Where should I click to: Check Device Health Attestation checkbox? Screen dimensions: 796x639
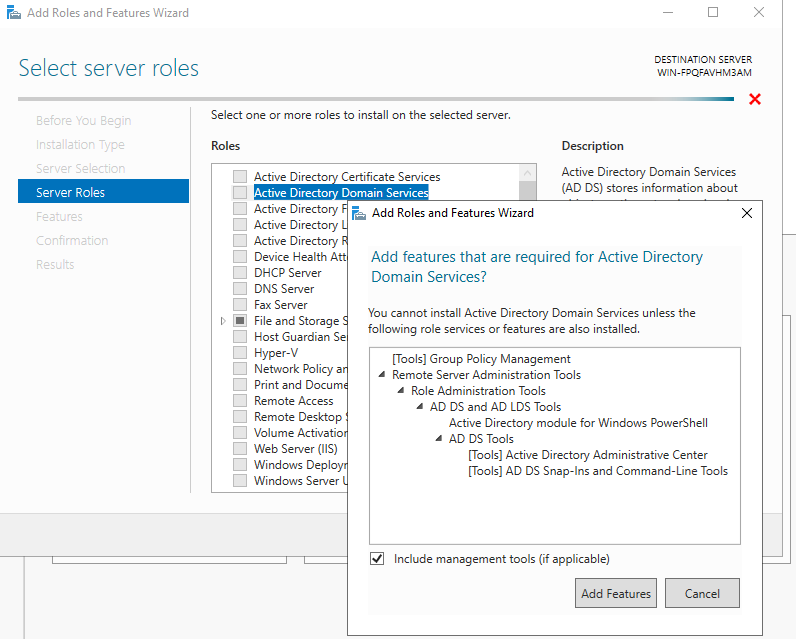pyautogui.click(x=240, y=257)
